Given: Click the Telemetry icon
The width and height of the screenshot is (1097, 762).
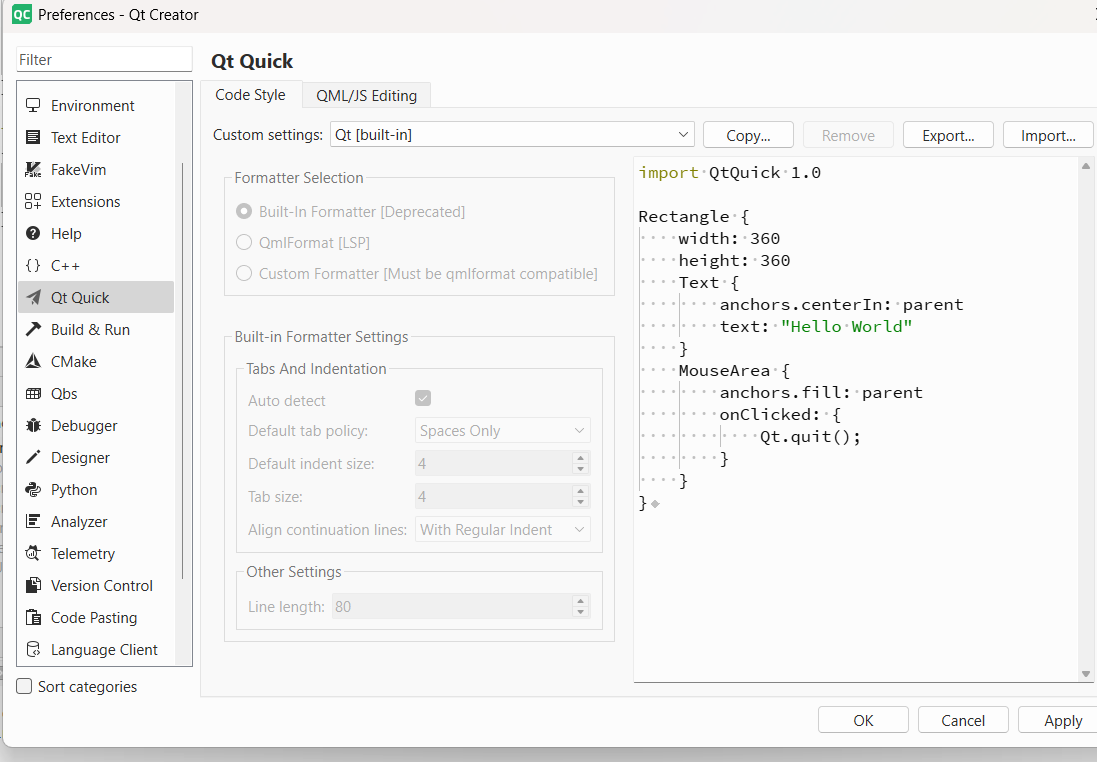Looking at the screenshot, I should (x=33, y=553).
